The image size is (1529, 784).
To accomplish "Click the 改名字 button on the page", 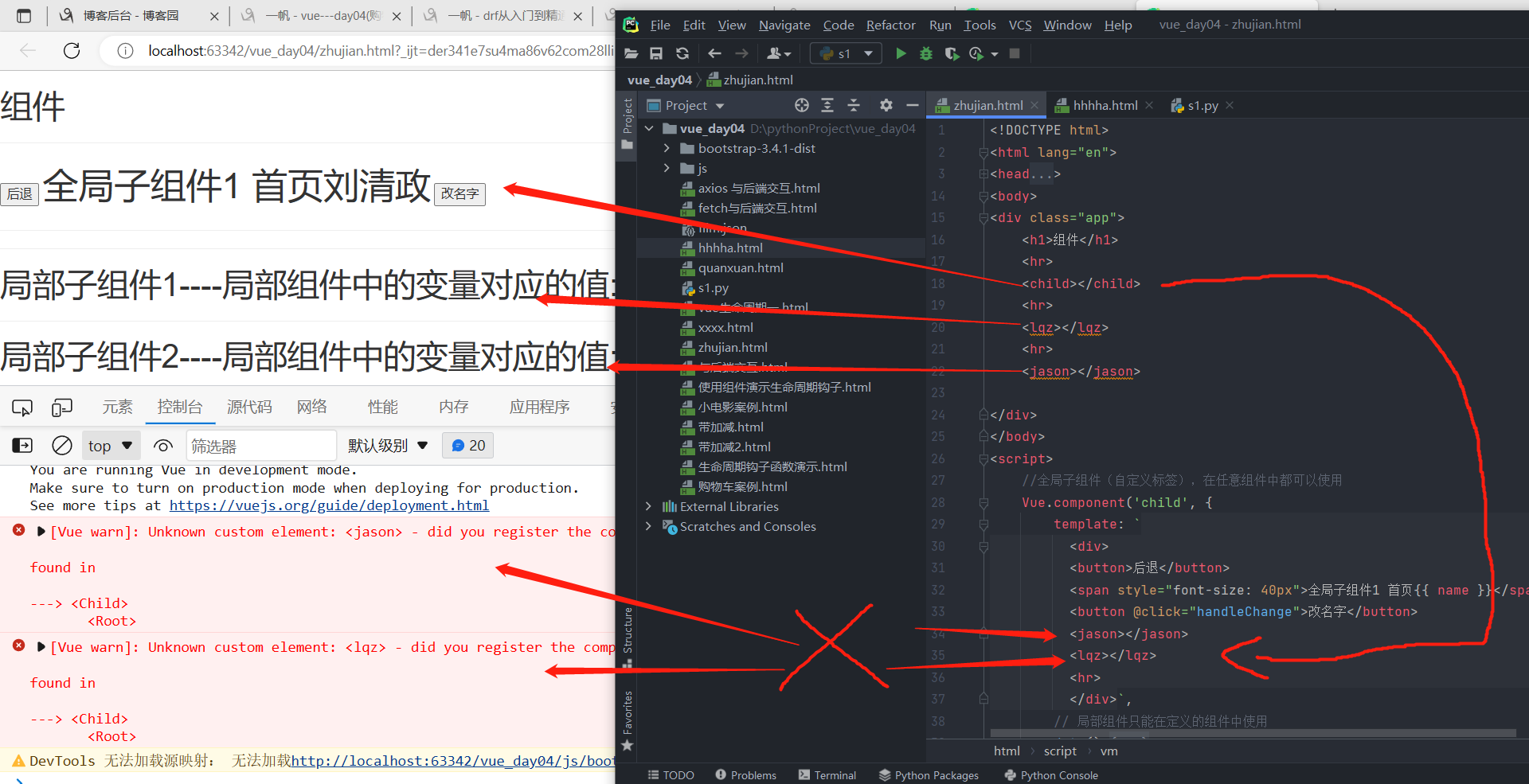I will [460, 193].
